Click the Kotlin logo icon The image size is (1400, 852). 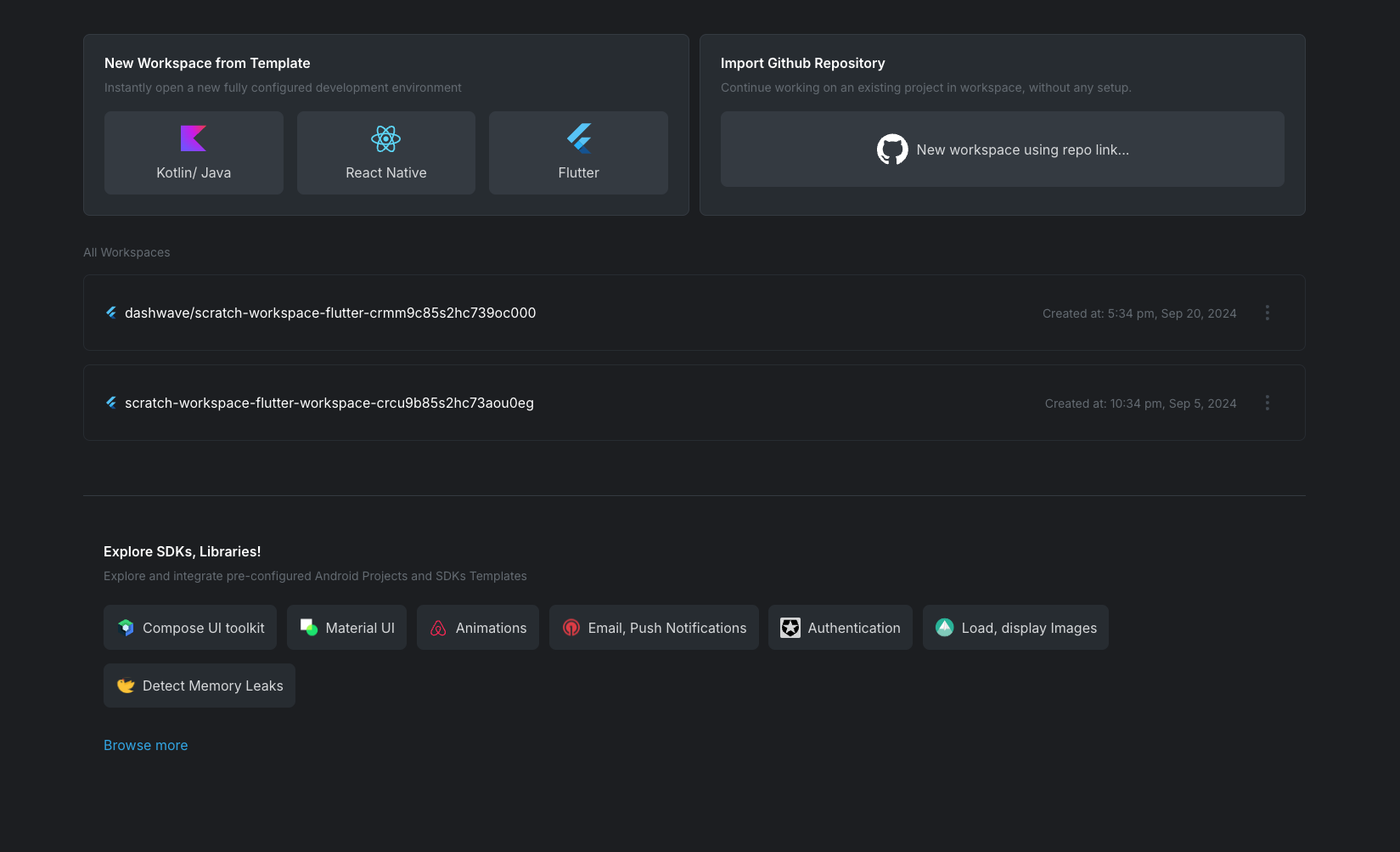[194, 138]
